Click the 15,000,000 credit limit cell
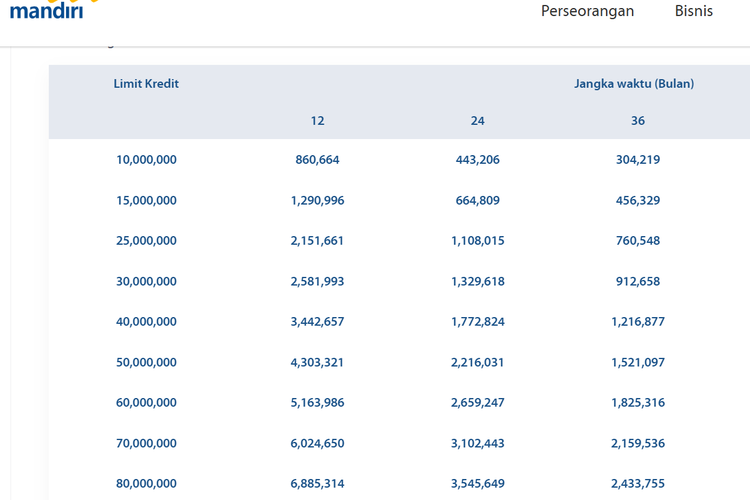 coord(146,200)
